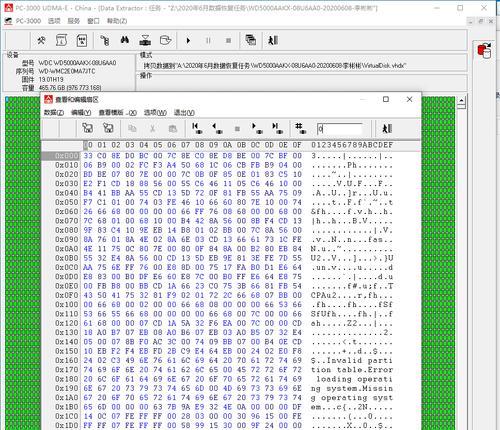Go to first sector in hex editor
The width and height of the screenshot is (500, 430).
pos(197,128)
